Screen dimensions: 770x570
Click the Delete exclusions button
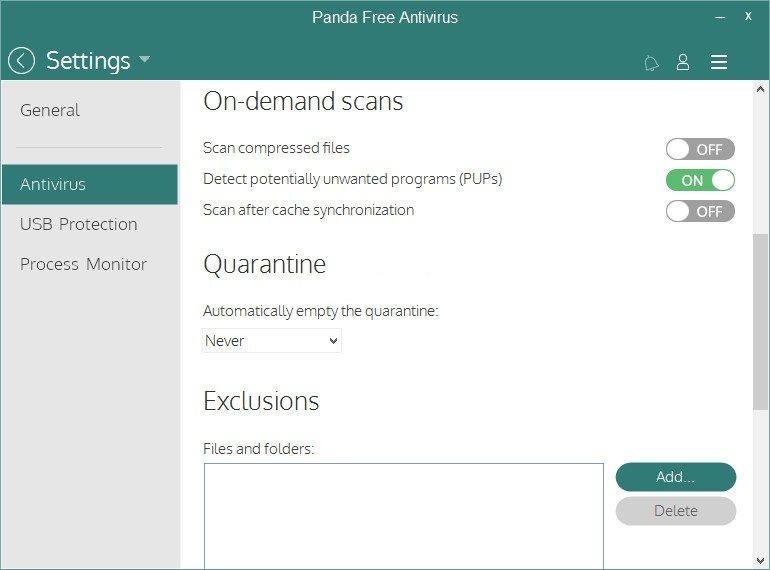tap(676, 511)
